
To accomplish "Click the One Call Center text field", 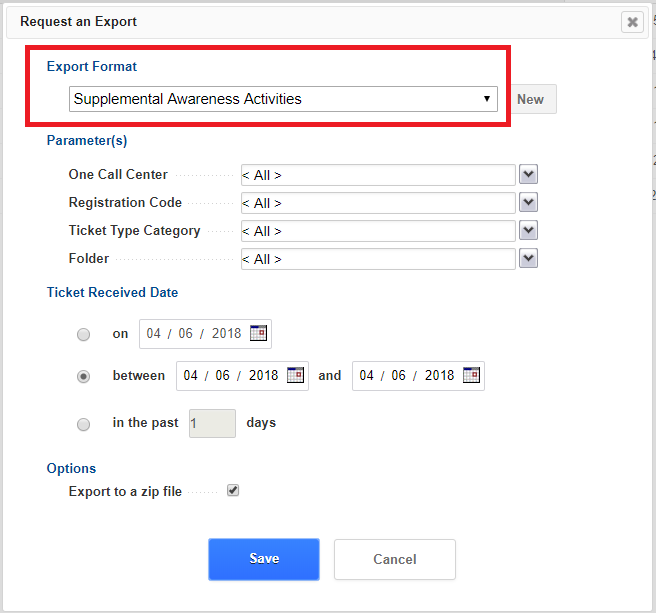I will tap(378, 175).
